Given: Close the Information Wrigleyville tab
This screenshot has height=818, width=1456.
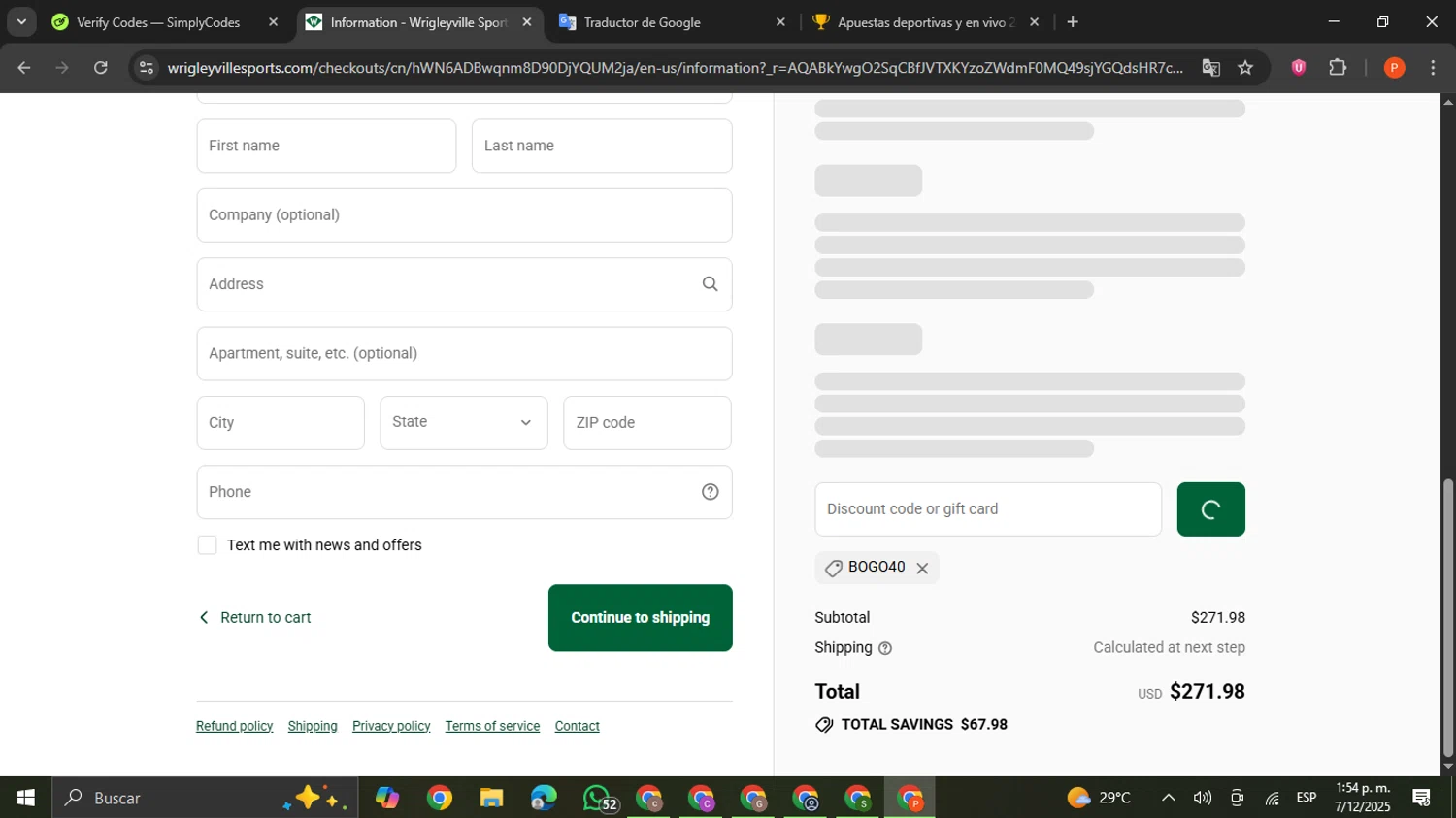Looking at the screenshot, I should tap(527, 22).
